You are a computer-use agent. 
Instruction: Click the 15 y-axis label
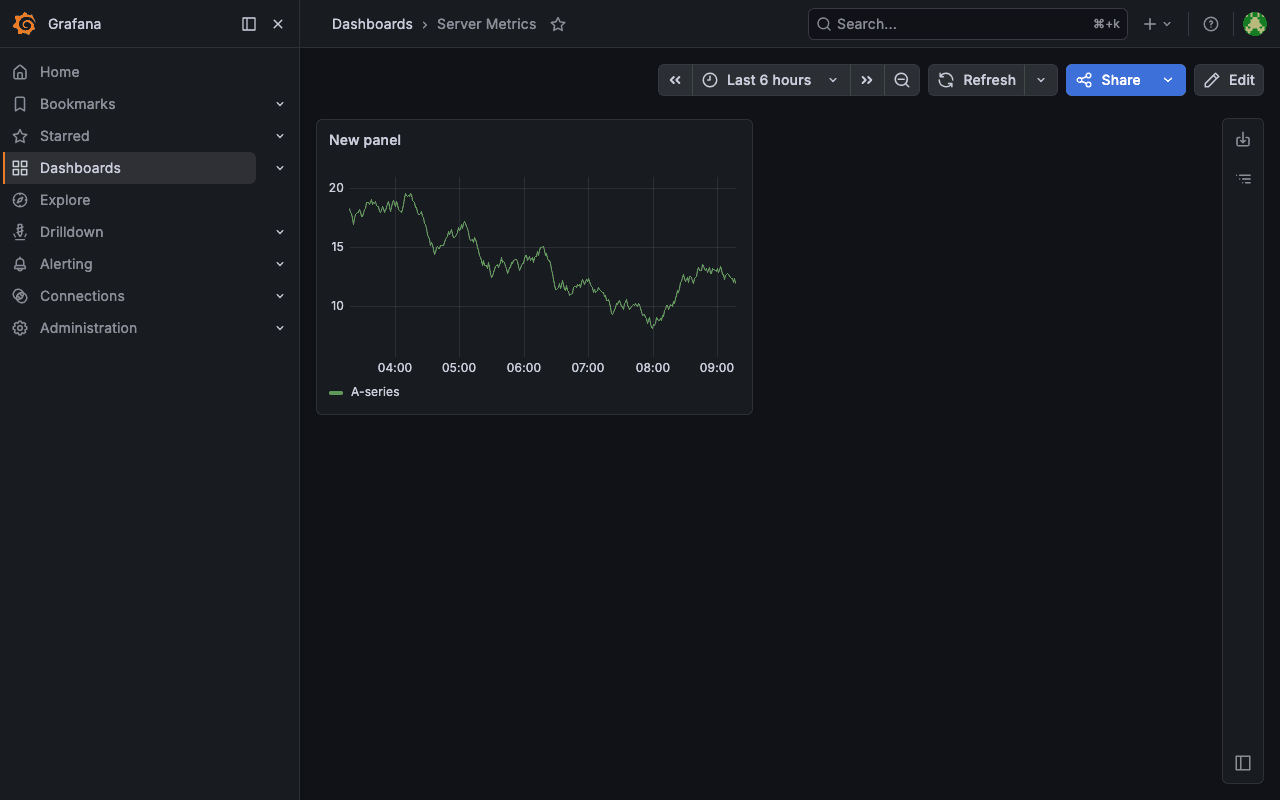coord(336,247)
